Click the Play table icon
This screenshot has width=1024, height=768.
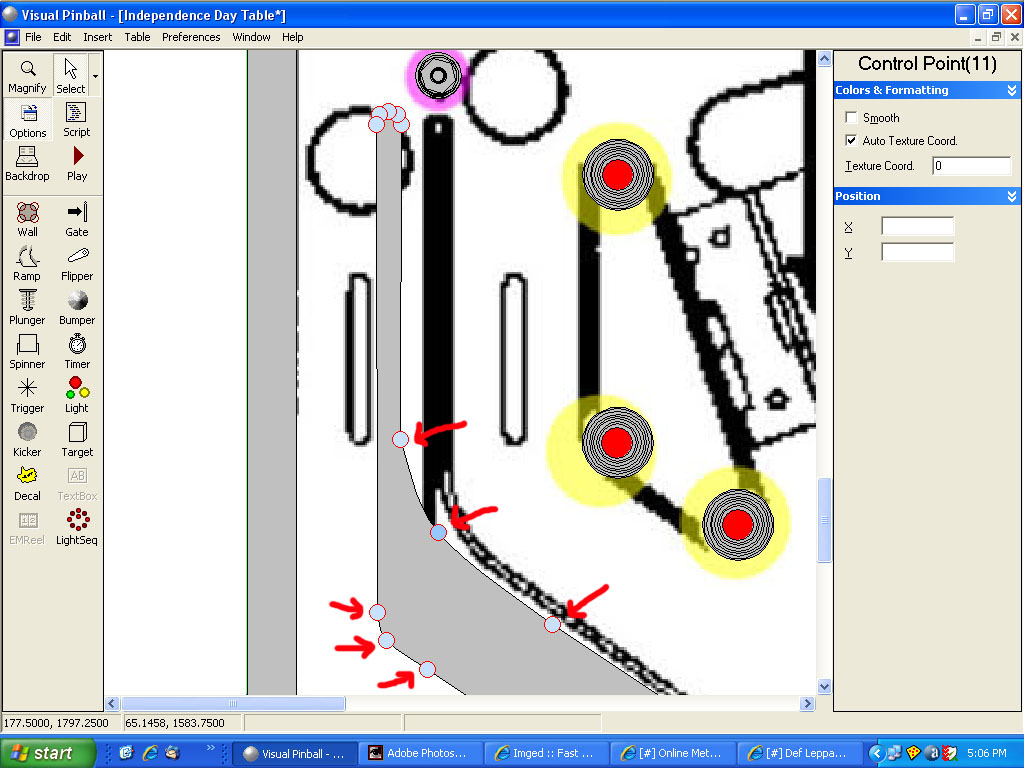click(77, 163)
